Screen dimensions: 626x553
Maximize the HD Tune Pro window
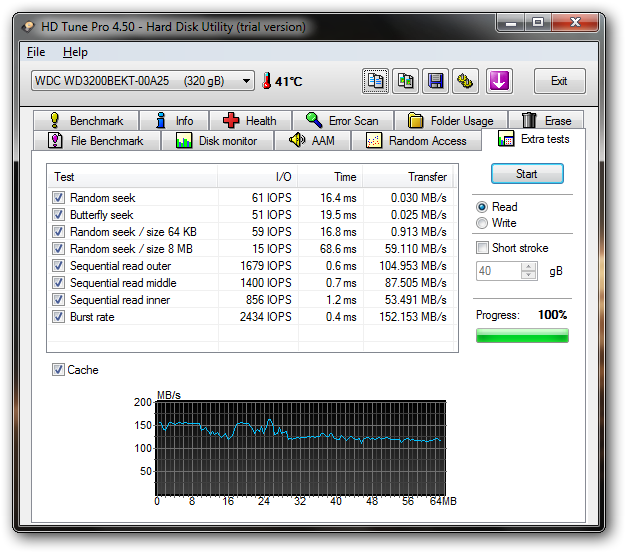538,23
